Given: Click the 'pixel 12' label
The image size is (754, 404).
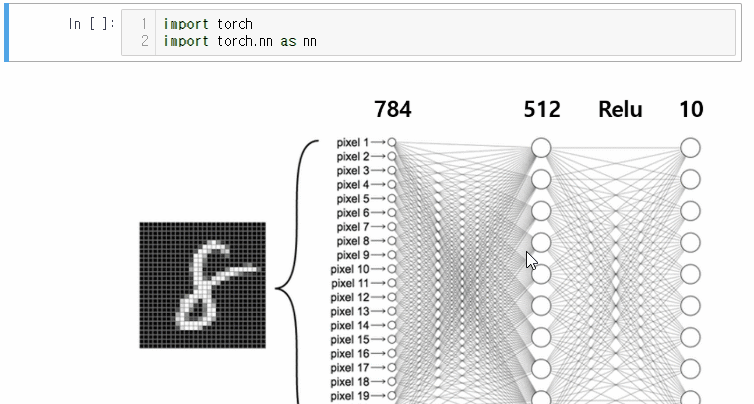Looking at the screenshot, I should (350, 297).
